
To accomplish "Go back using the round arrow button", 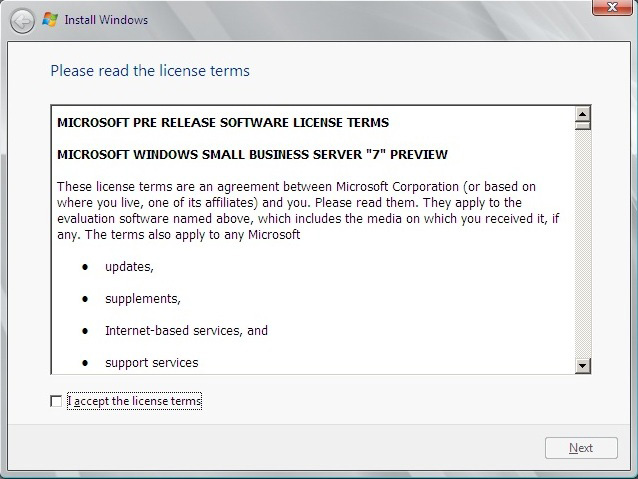I will pos(22,21).
